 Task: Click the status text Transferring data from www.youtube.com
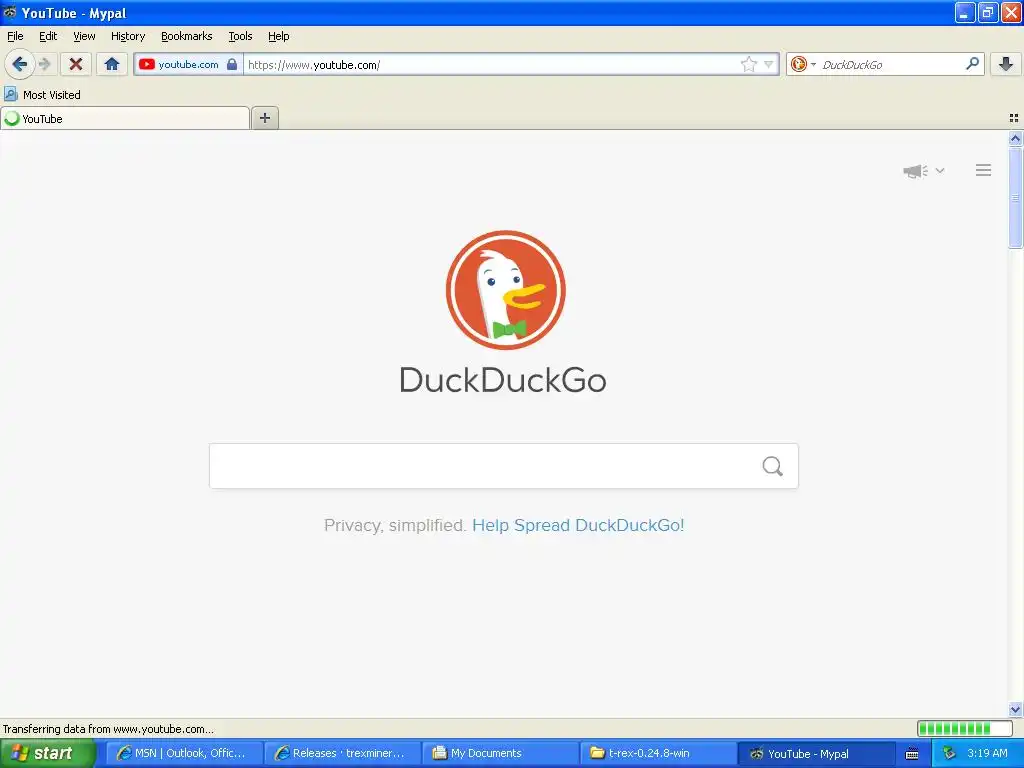coord(108,729)
